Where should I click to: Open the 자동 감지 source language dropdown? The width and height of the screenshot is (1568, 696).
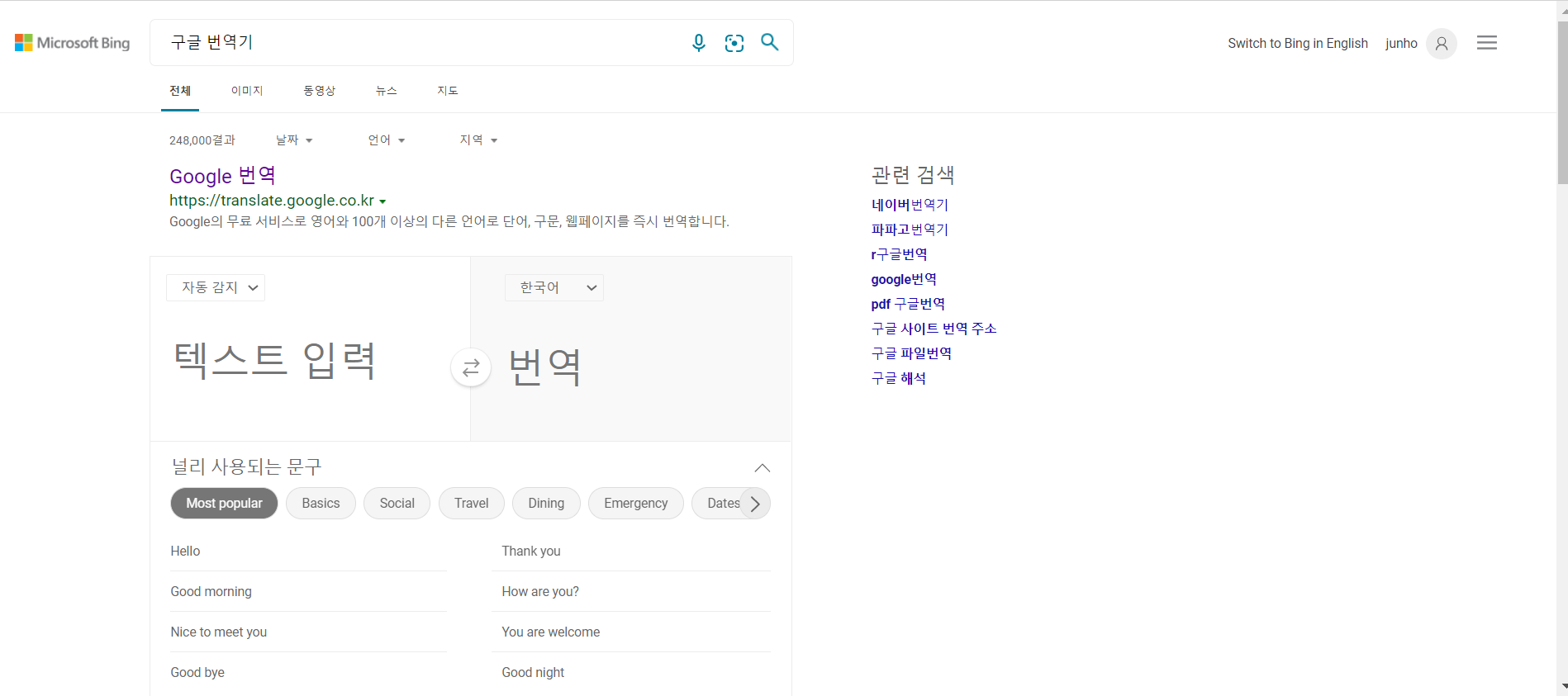point(216,287)
